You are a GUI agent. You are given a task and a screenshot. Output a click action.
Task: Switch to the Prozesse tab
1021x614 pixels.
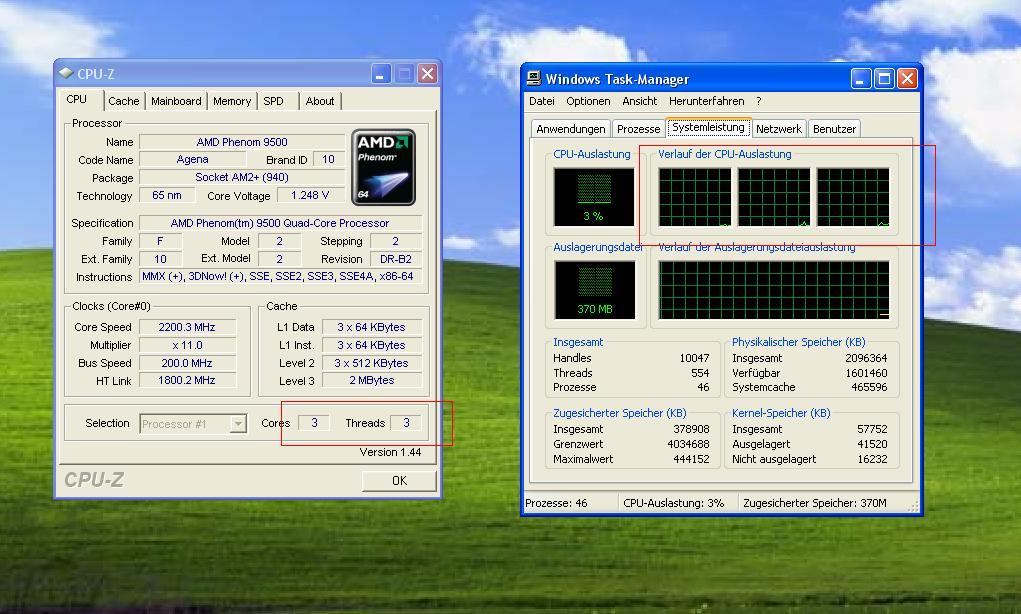point(639,129)
